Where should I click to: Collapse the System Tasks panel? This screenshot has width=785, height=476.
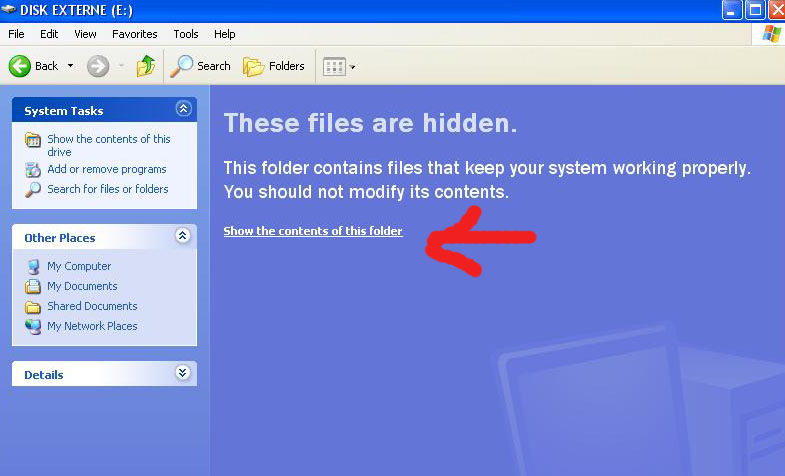click(182, 110)
